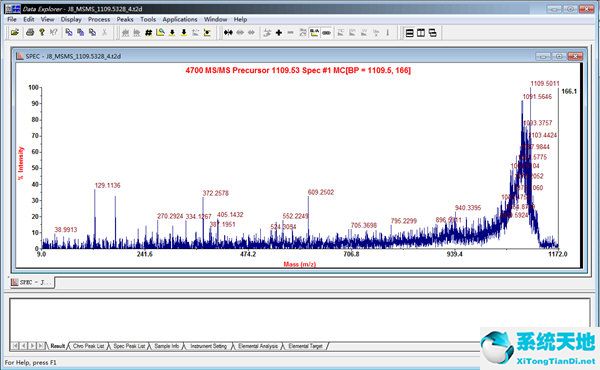Viewport: 600px width, 370px height.
Task: Open the Applications menu
Action: coord(180,19)
